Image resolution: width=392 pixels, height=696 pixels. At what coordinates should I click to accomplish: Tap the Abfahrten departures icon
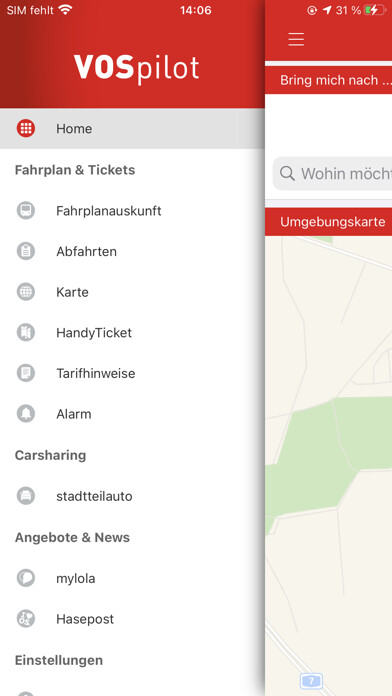pos(26,251)
